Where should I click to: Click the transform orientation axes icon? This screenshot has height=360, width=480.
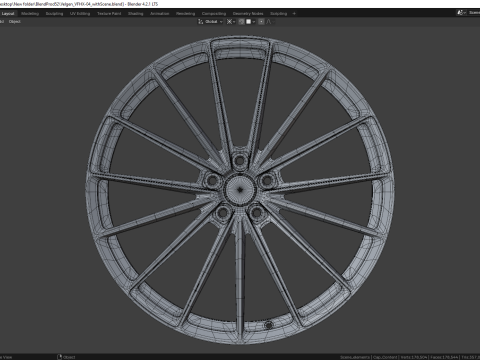[x=200, y=22]
